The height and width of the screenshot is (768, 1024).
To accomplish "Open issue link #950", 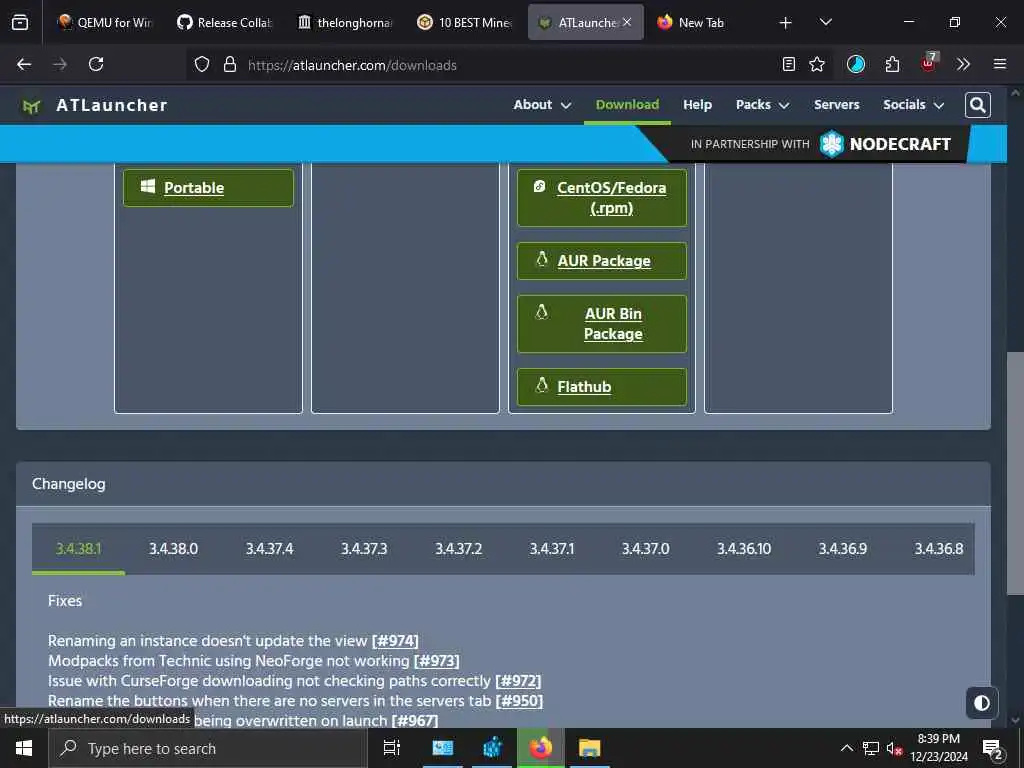I will [519, 701].
